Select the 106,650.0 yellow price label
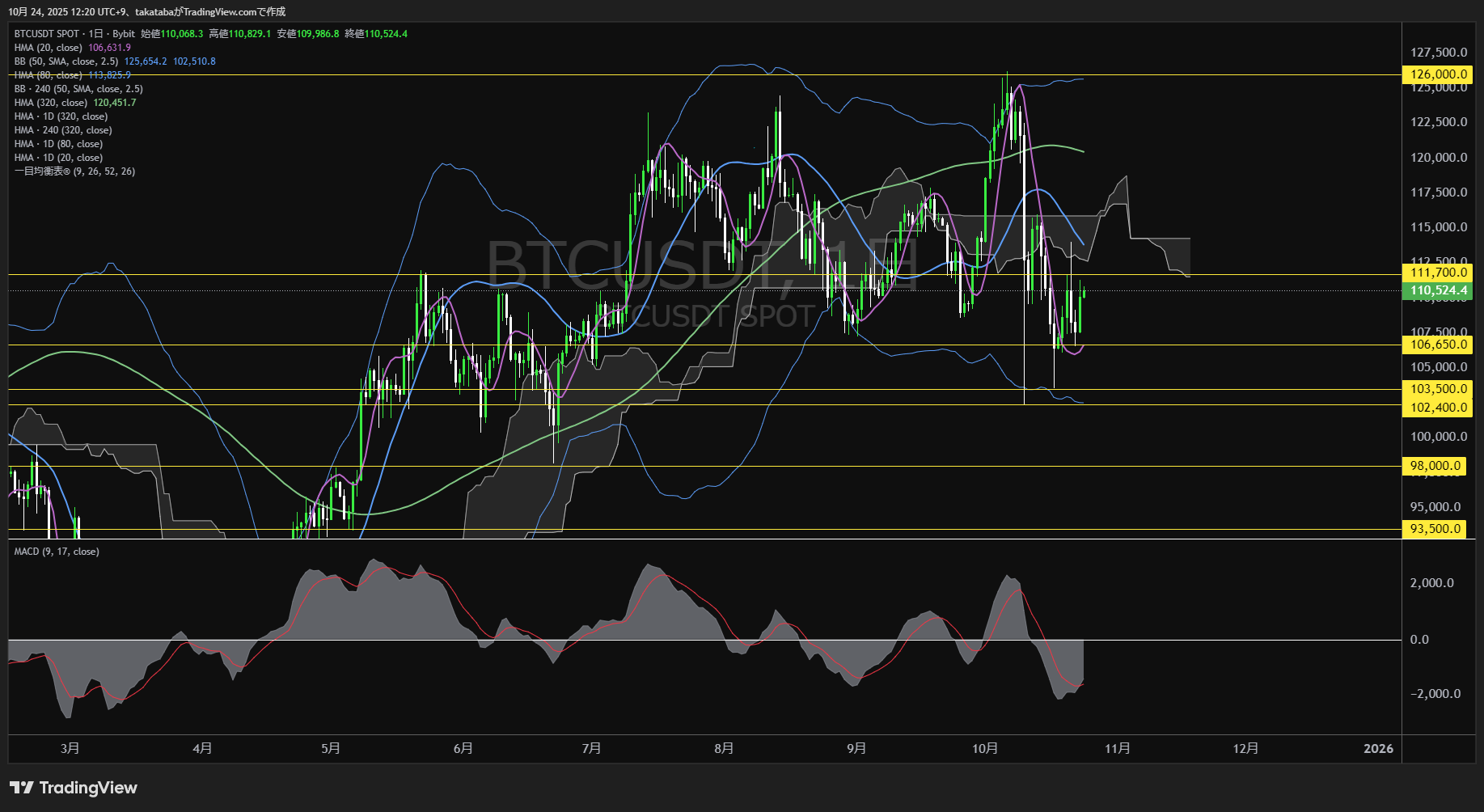Image resolution: width=1484 pixels, height=812 pixels. 1438,345
